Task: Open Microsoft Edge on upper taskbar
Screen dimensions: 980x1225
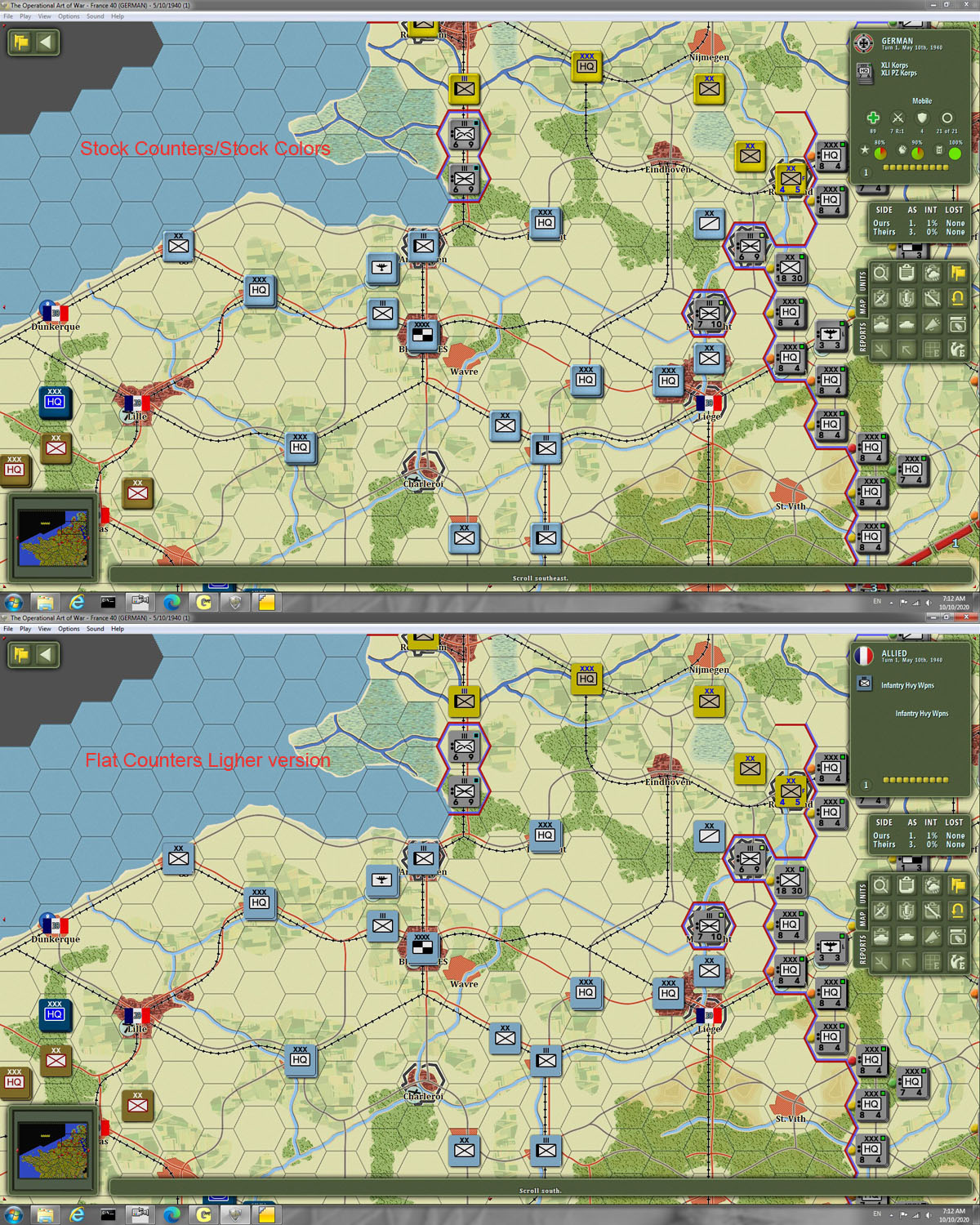Action: [x=171, y=603]
